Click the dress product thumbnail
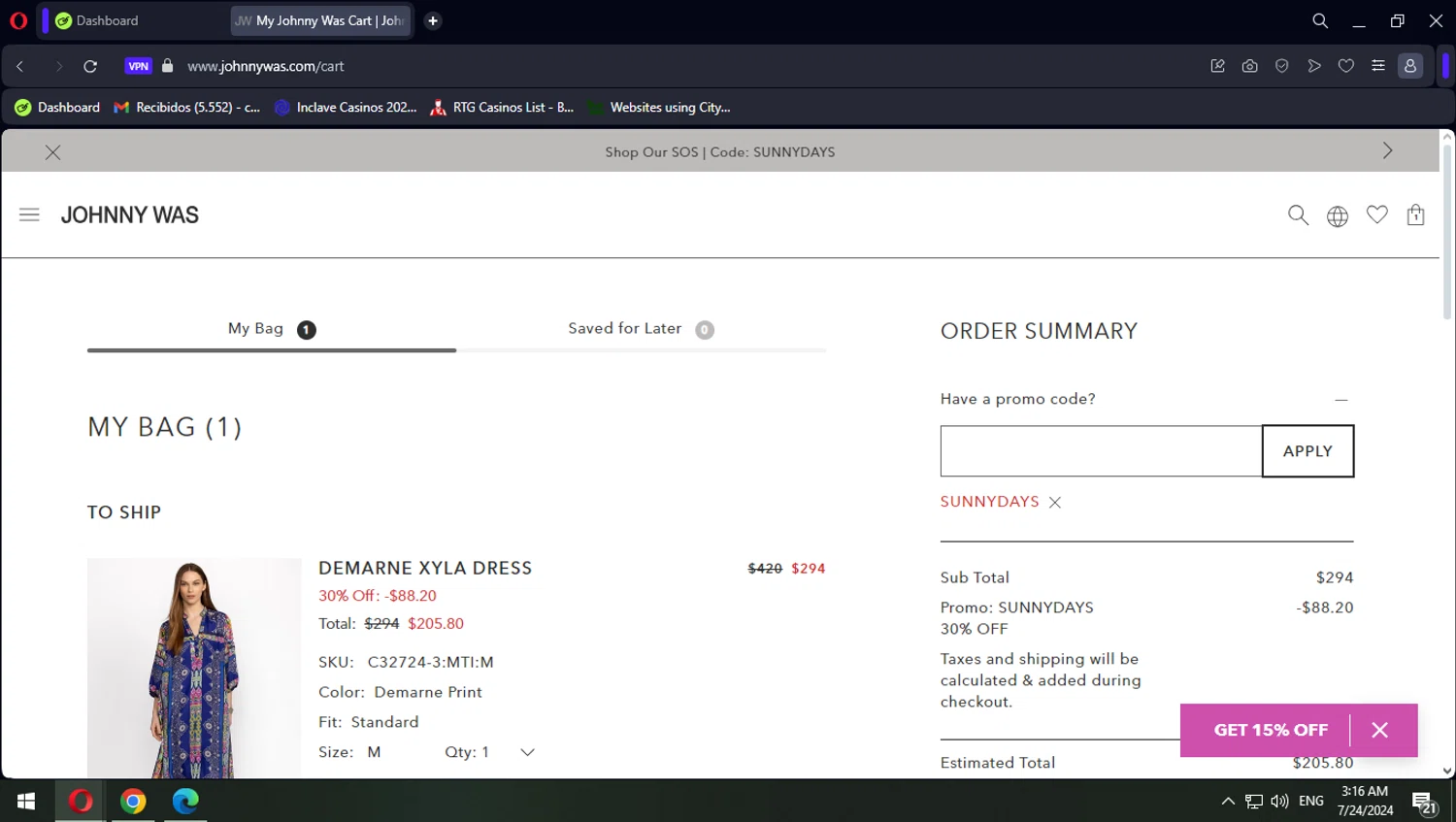The height and width of the screenshot is (822, 1456). 194,668
